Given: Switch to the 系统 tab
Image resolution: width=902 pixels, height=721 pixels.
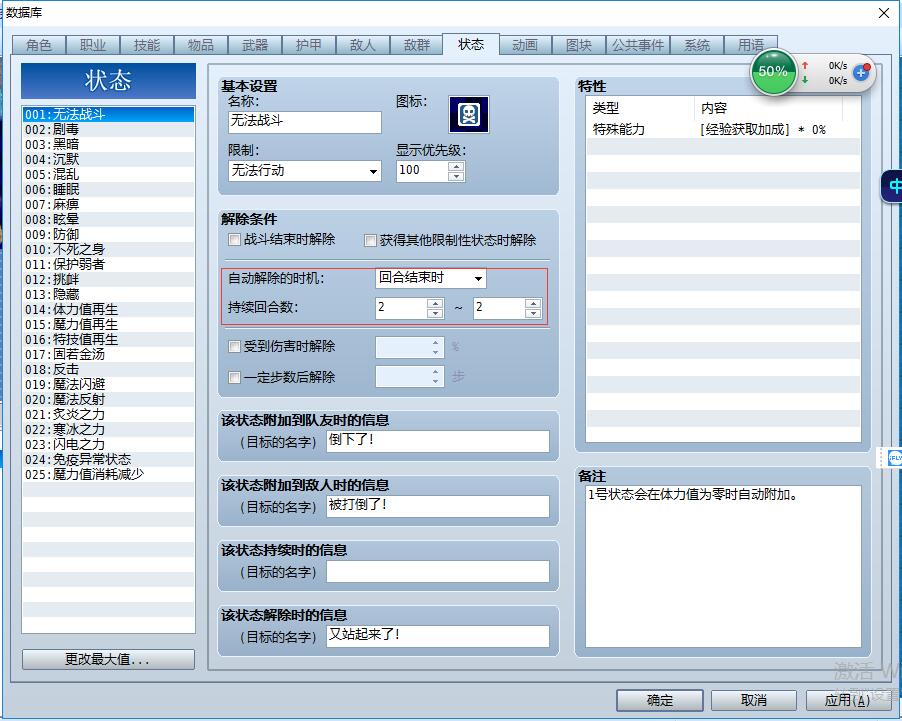Looking at the screenshot, I should 697,45.
